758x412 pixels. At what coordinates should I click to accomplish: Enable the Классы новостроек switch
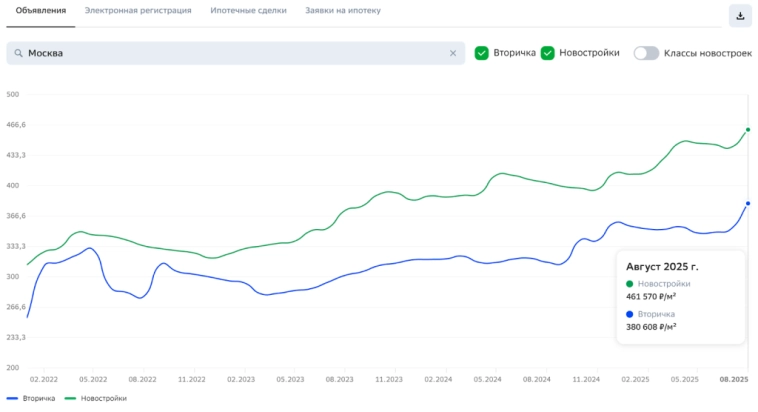pyautogui.click(x=646, y=53)
